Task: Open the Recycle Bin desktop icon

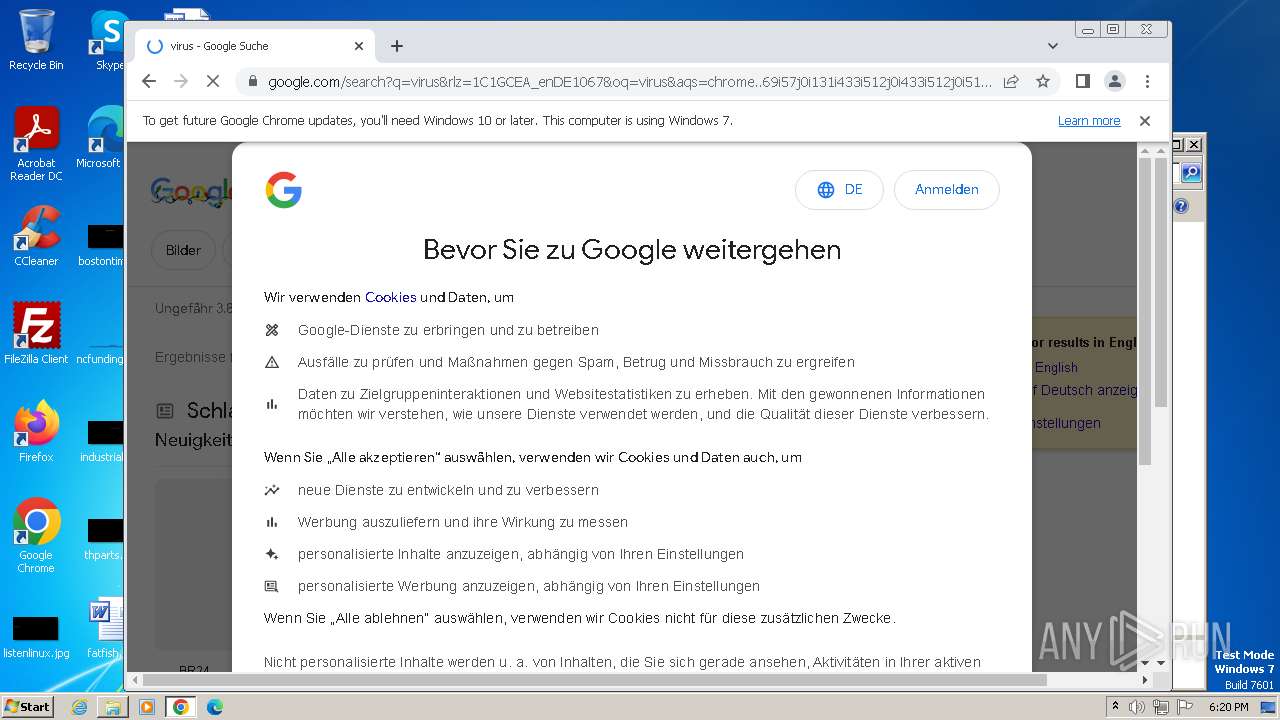Action: pyautogui.click(x=36, y=40)
